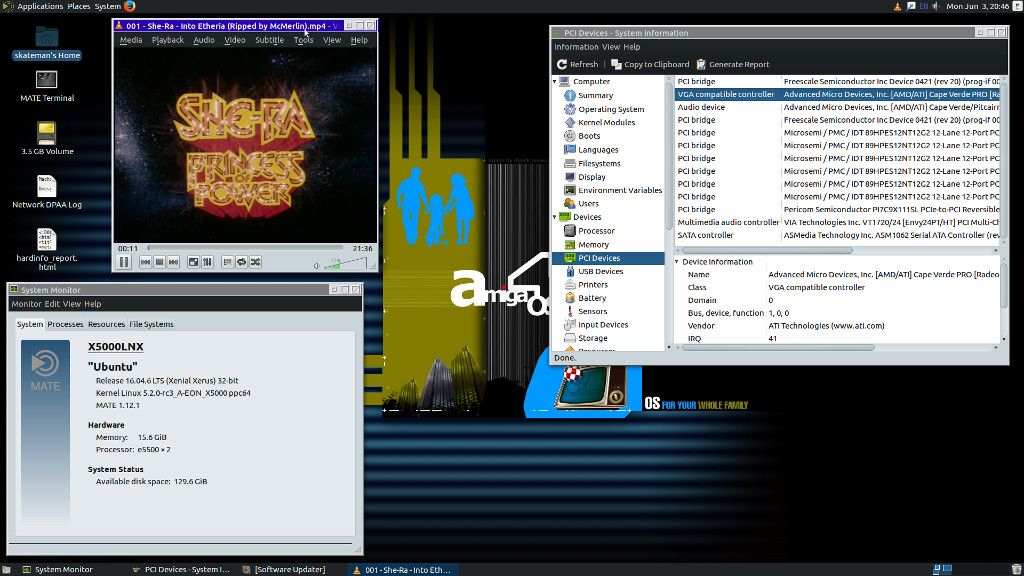Open VLC Audio menu
Screen dimensions: 1024x576
coord(204,40)
